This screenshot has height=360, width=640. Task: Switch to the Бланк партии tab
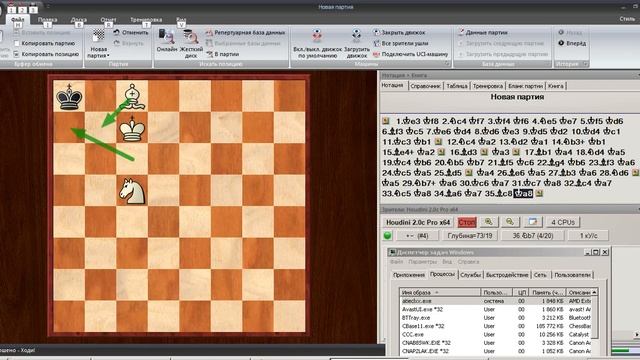(525, 86)
